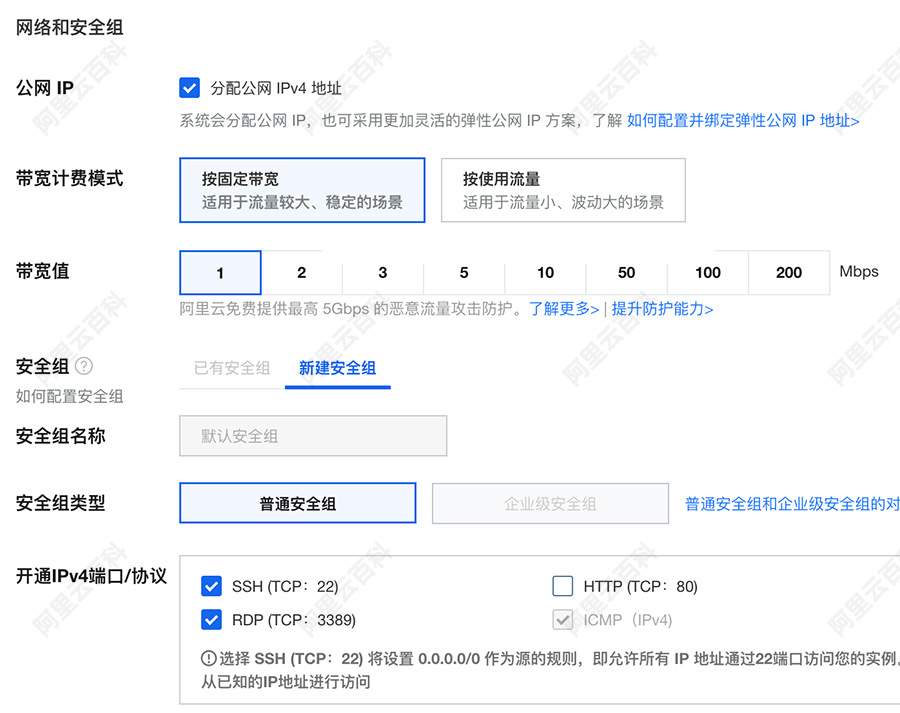Image resolution: width=900 pixels, height=713 pixels.
Task: Pick 100 Mbps bandwidth value
Action: click(x=708, y=272)
